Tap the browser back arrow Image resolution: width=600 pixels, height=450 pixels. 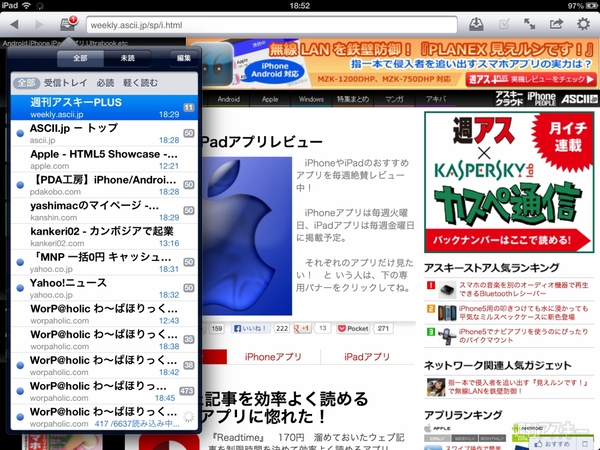click(x=15, y=25)
